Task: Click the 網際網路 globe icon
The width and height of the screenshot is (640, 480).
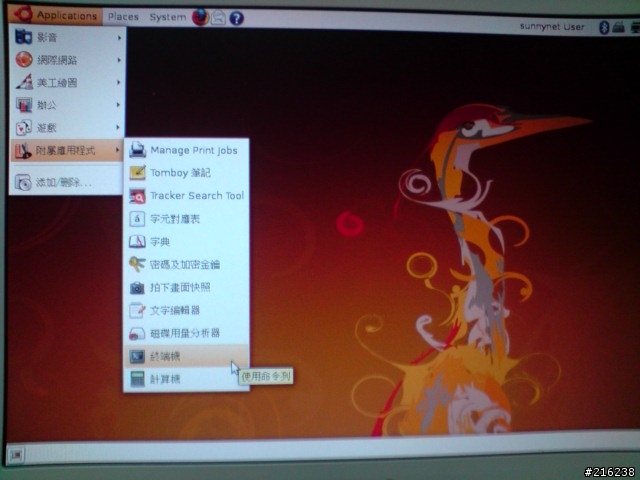Action: 24,60
